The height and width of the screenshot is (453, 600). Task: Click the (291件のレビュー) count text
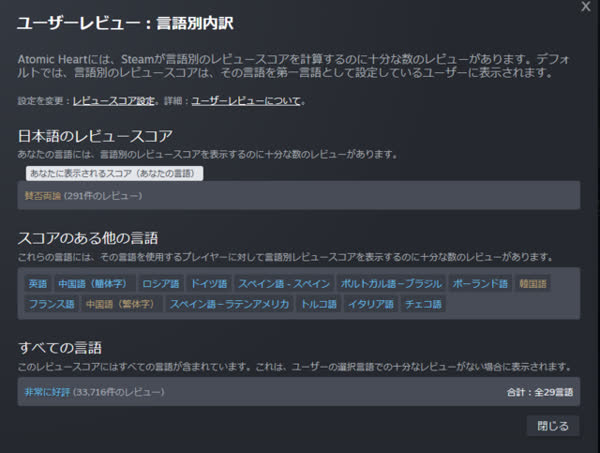tap(103, 196)
